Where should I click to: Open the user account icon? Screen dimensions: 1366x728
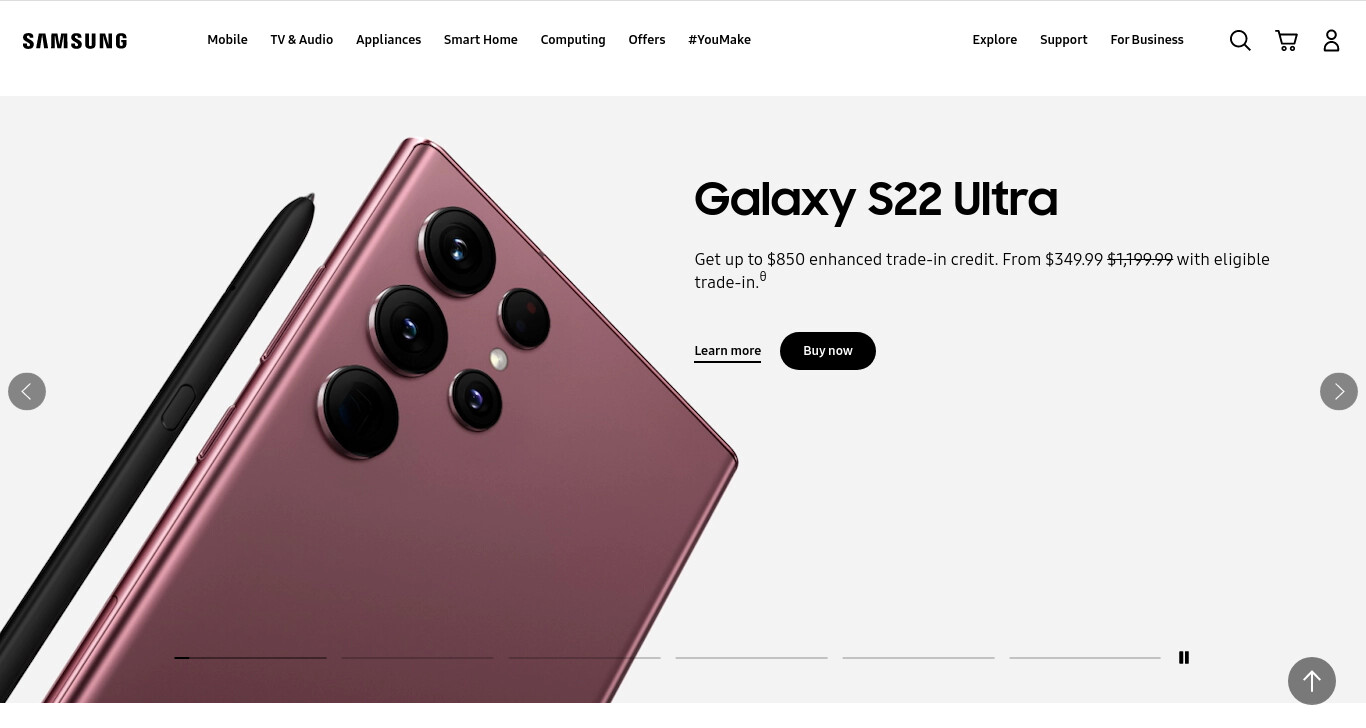[1331, 40]
